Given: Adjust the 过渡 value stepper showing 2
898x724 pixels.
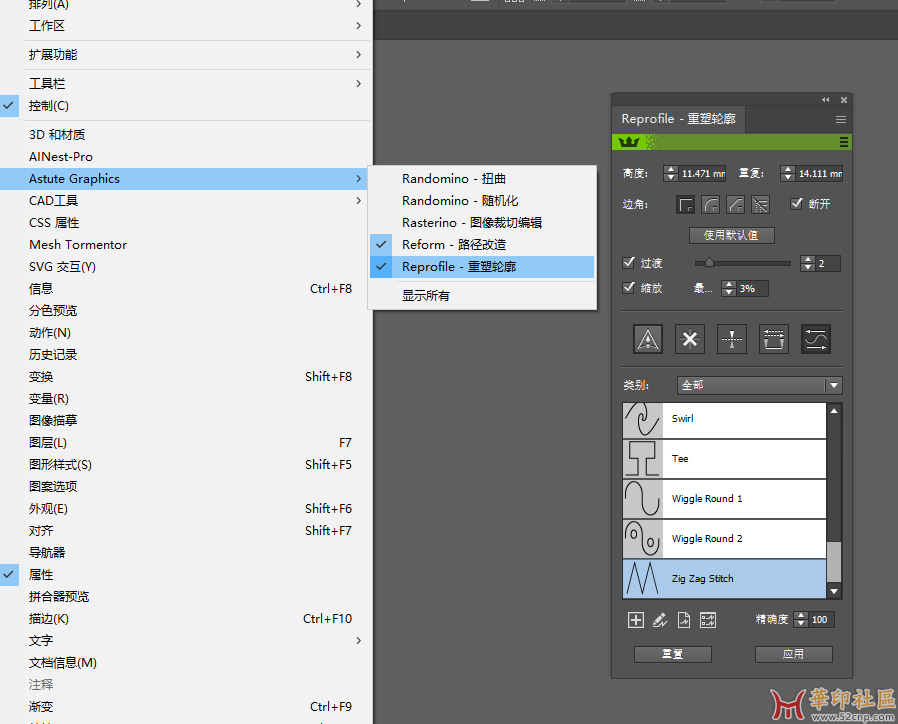Looking at the screenshot, I should coord(808,263).
